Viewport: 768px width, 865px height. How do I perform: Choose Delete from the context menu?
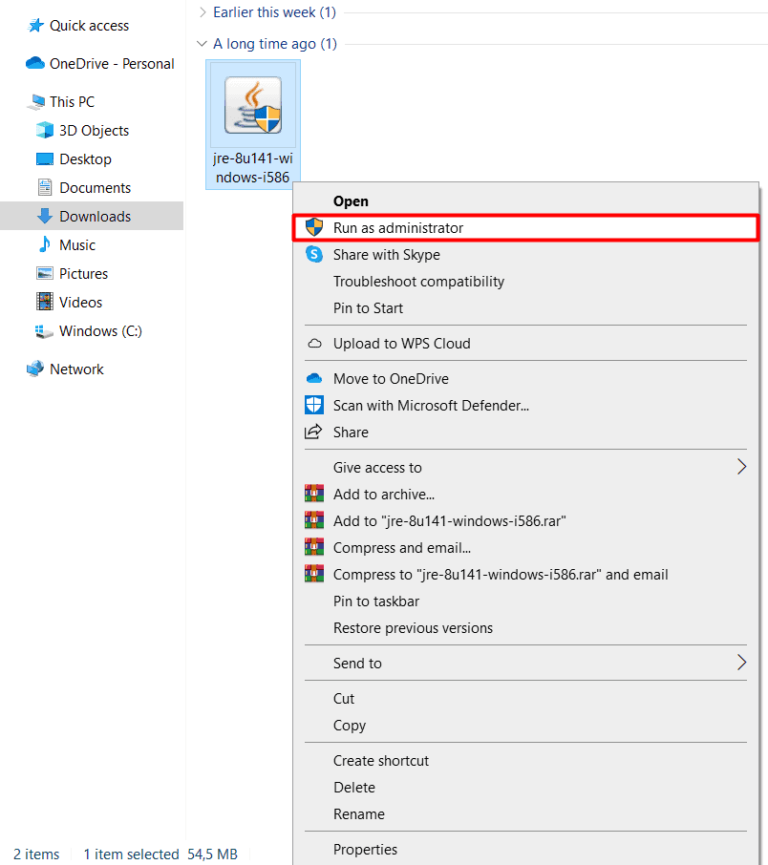point(525,787)
